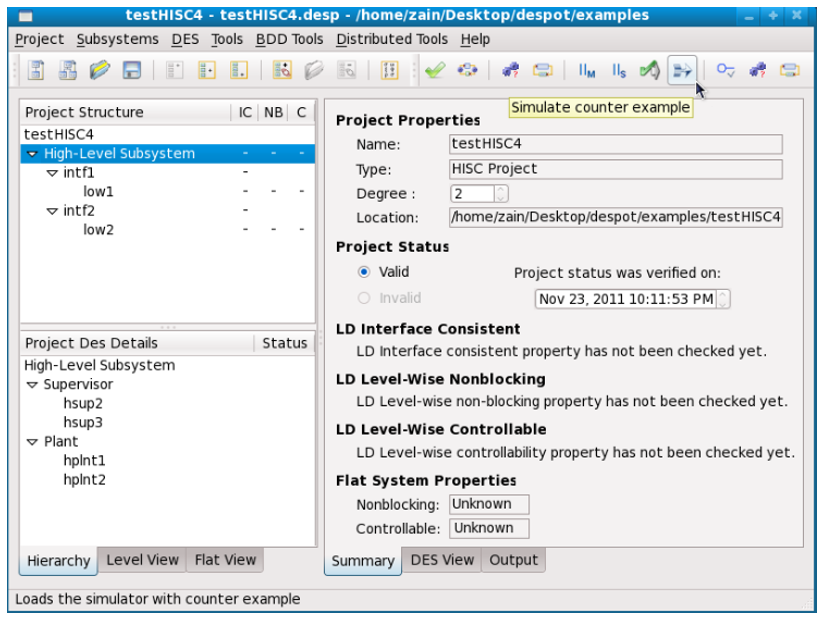Viewport: 823px width, 624px height.
Task: Collapse the Plant group in Des Details
Action: point(32,442)
